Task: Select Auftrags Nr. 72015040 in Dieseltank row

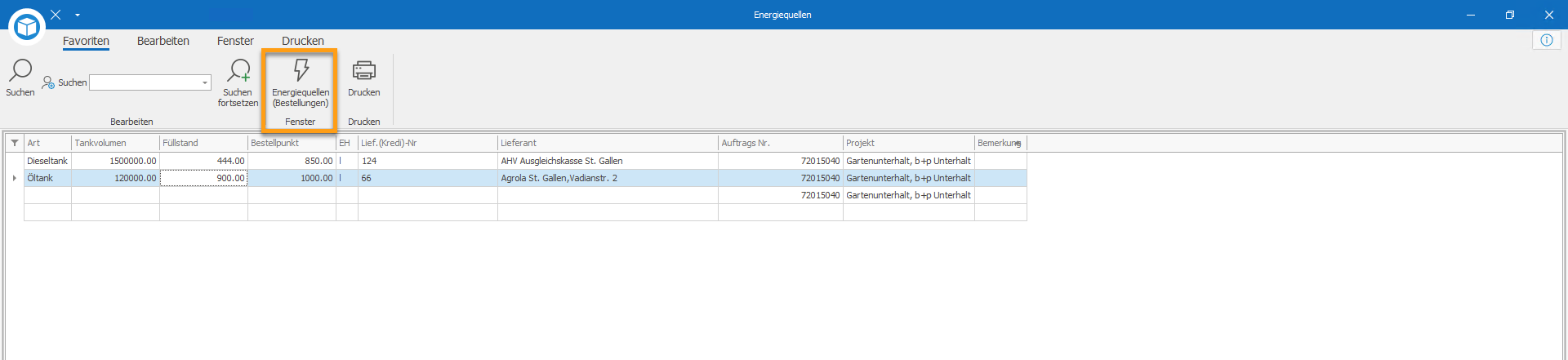Action: click(781, 161)
